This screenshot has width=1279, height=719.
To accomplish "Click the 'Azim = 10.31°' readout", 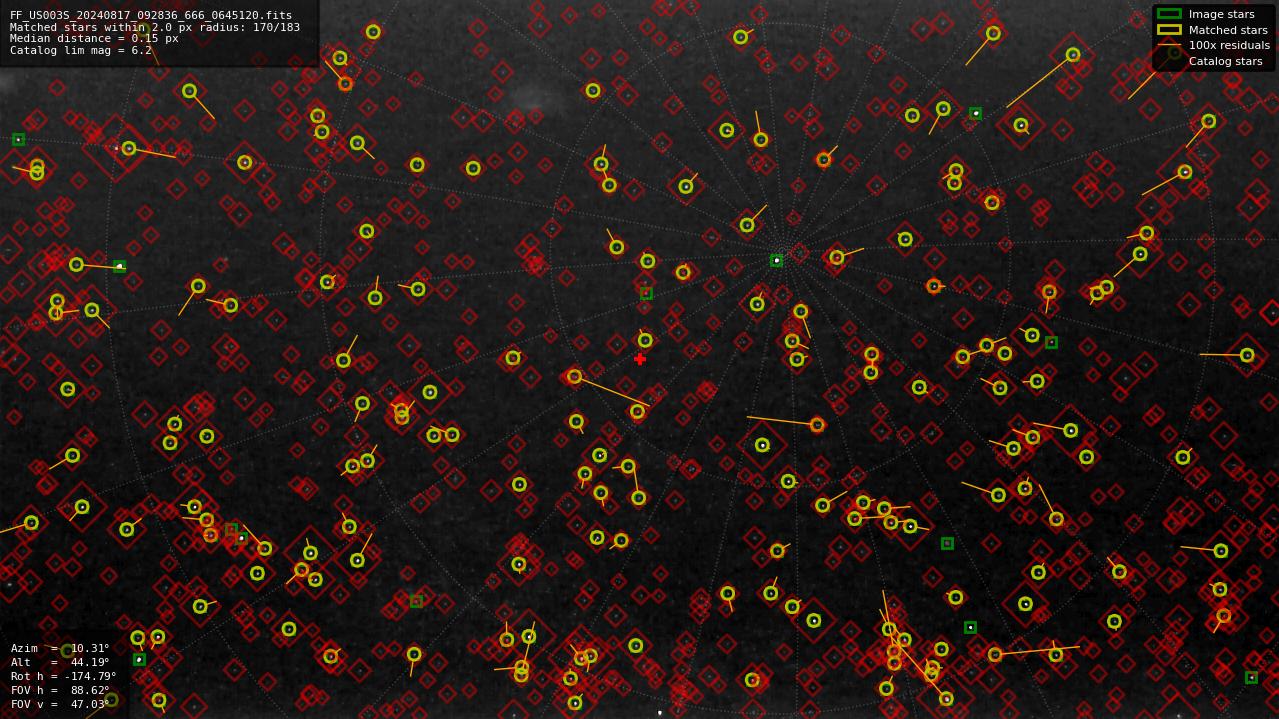I will pyautogui.click(x=60, y=648).
